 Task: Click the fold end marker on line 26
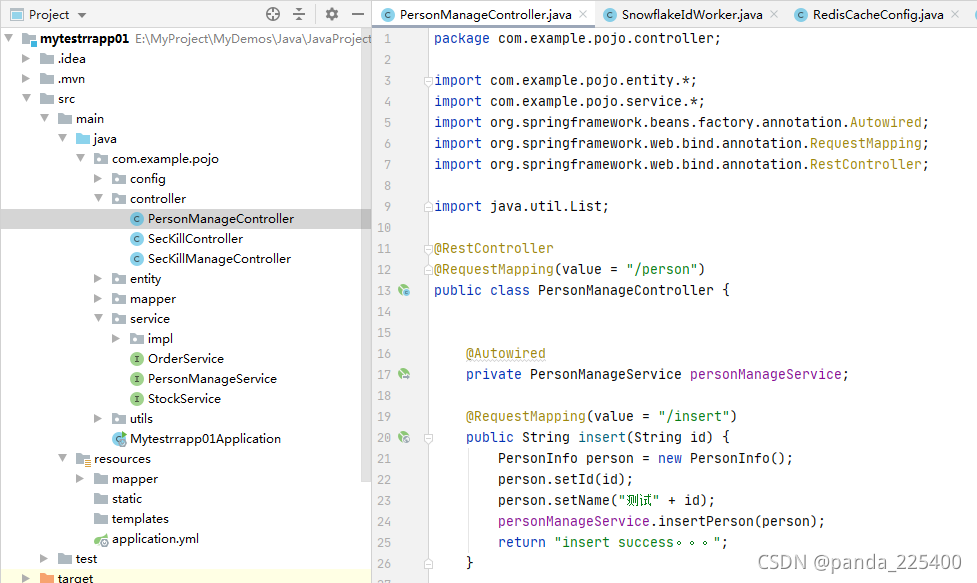pyautogui.click(x=428, y=564)
